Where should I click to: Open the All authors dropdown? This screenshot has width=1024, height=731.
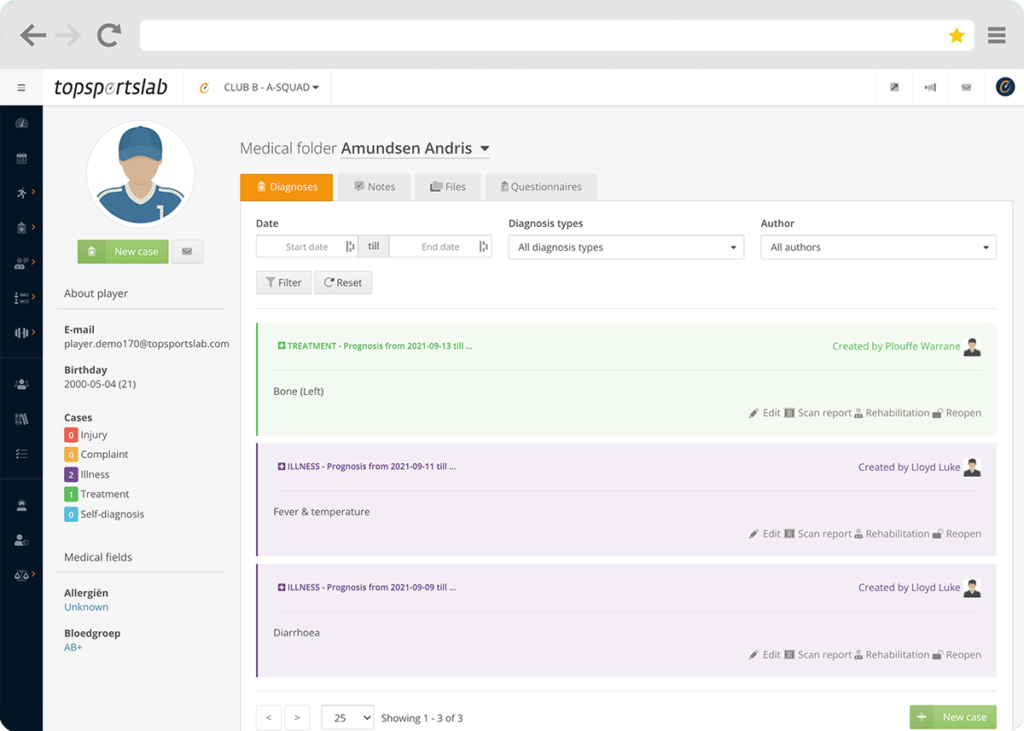click(x=878, y=246)
